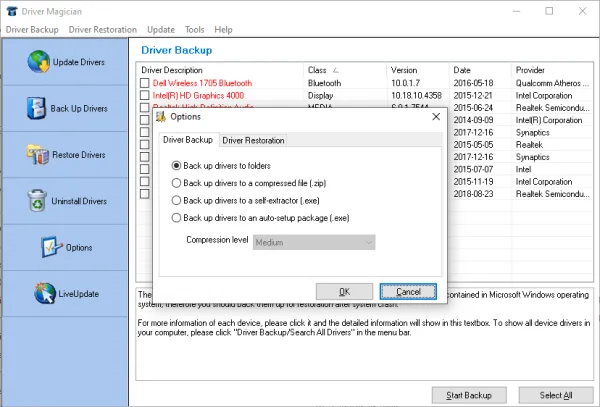This screenshot has width=600, height=407.
Task: Sort by the Version column header
Action: (x=418, y=70)
